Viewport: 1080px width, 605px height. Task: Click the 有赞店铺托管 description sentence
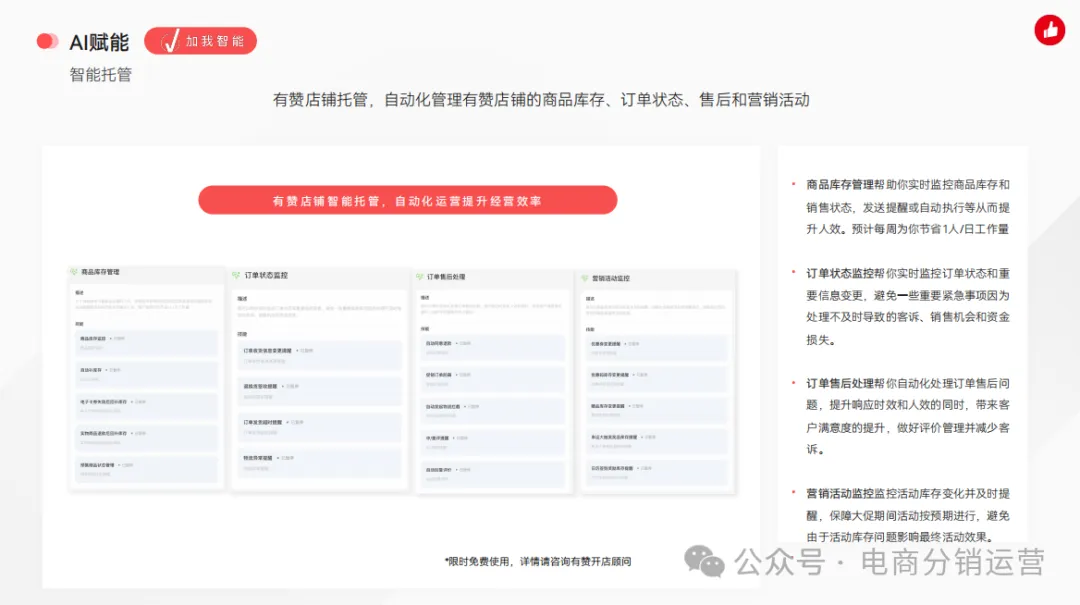541,100
